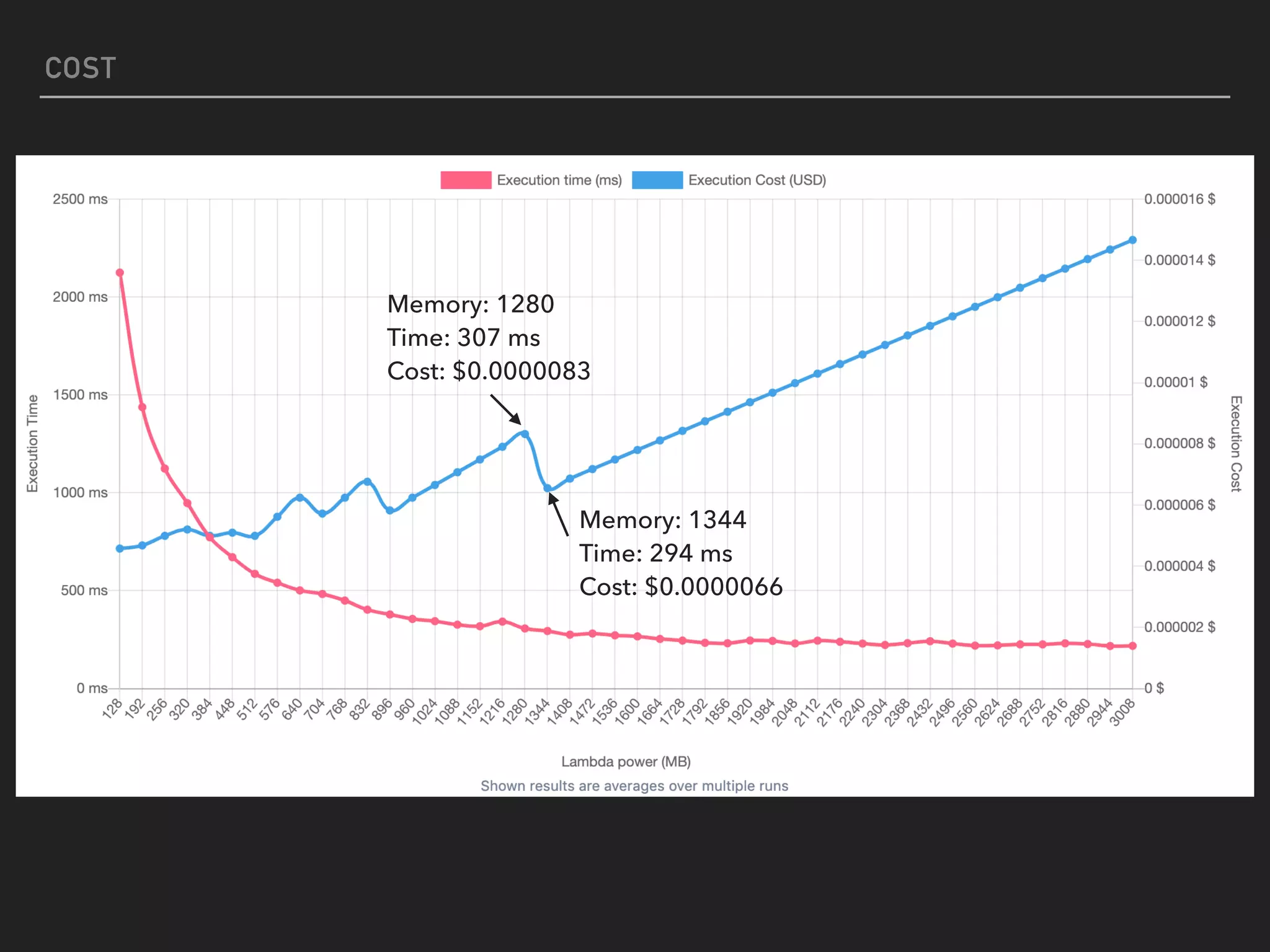Click the 'Execution Cost (USD)' legend label
This screenshot has width=1270, height=952.
tap(757, 180)
